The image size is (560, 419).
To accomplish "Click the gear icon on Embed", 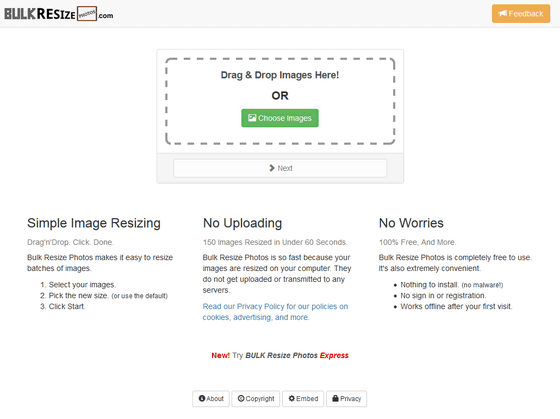I will [x=292, y=399].
